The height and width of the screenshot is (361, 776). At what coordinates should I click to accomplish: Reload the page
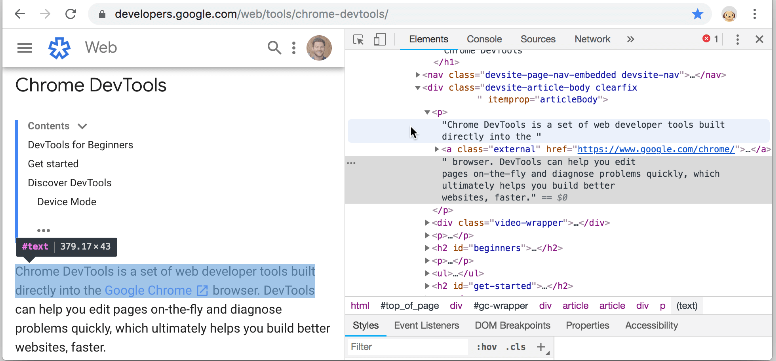(71, 14)
